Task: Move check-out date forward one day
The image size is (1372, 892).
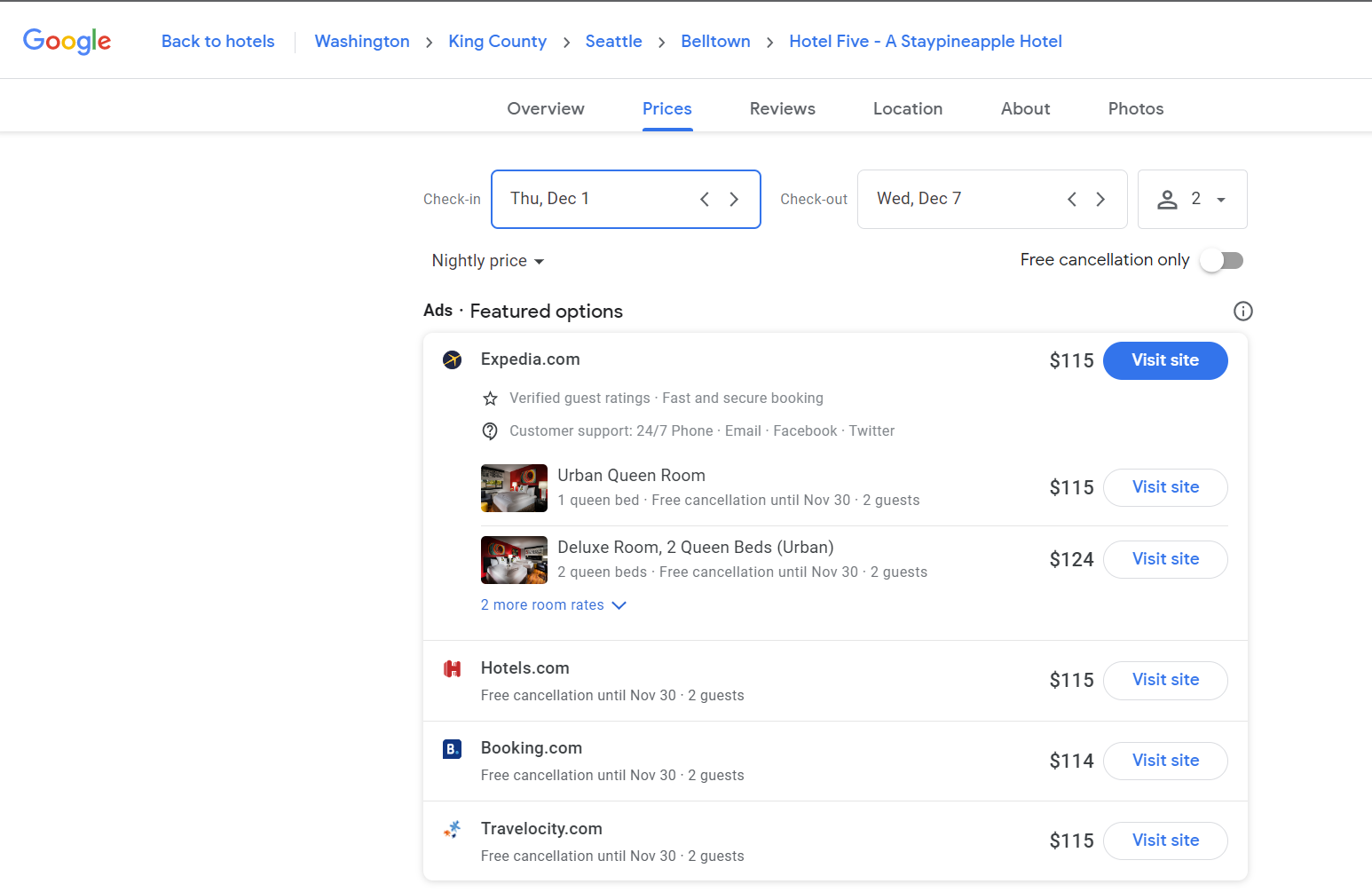Action: click(x=1100, y=200)
